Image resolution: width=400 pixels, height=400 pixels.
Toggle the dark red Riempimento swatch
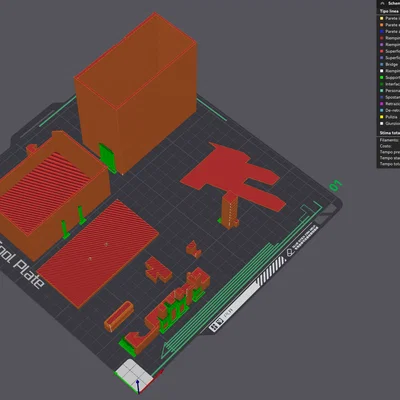(x=382, y=38)
